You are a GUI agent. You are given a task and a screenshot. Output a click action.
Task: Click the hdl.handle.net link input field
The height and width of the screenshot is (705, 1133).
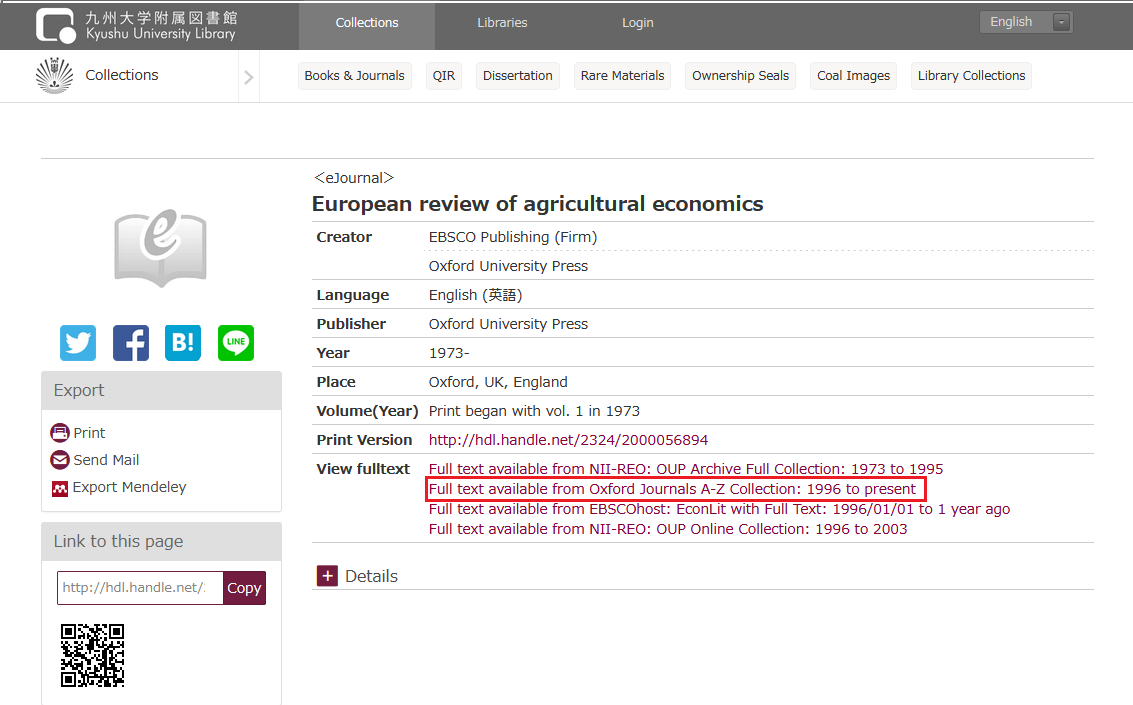(140, 588)
